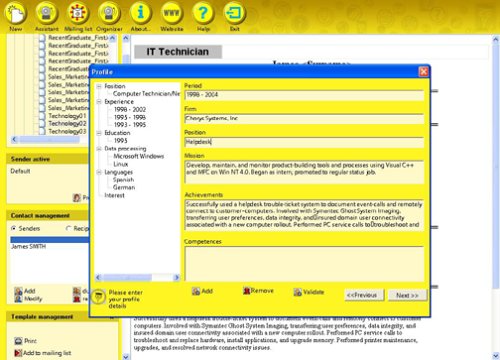Collapse the Data processing tree node
The height and width of the screenshot is (360, 500).
tap(99, 149)
